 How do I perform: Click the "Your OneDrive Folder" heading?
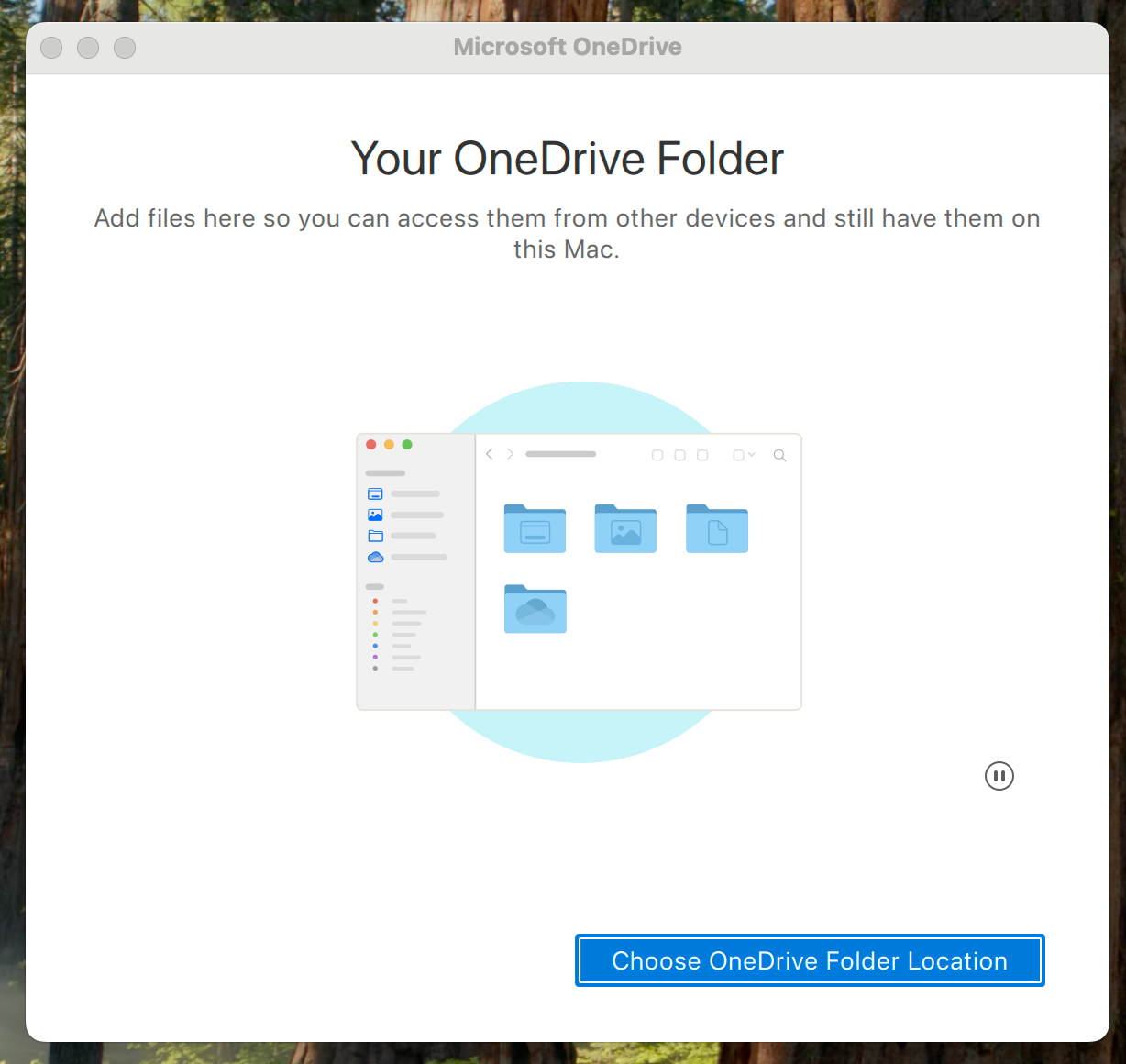click(568, 159)
